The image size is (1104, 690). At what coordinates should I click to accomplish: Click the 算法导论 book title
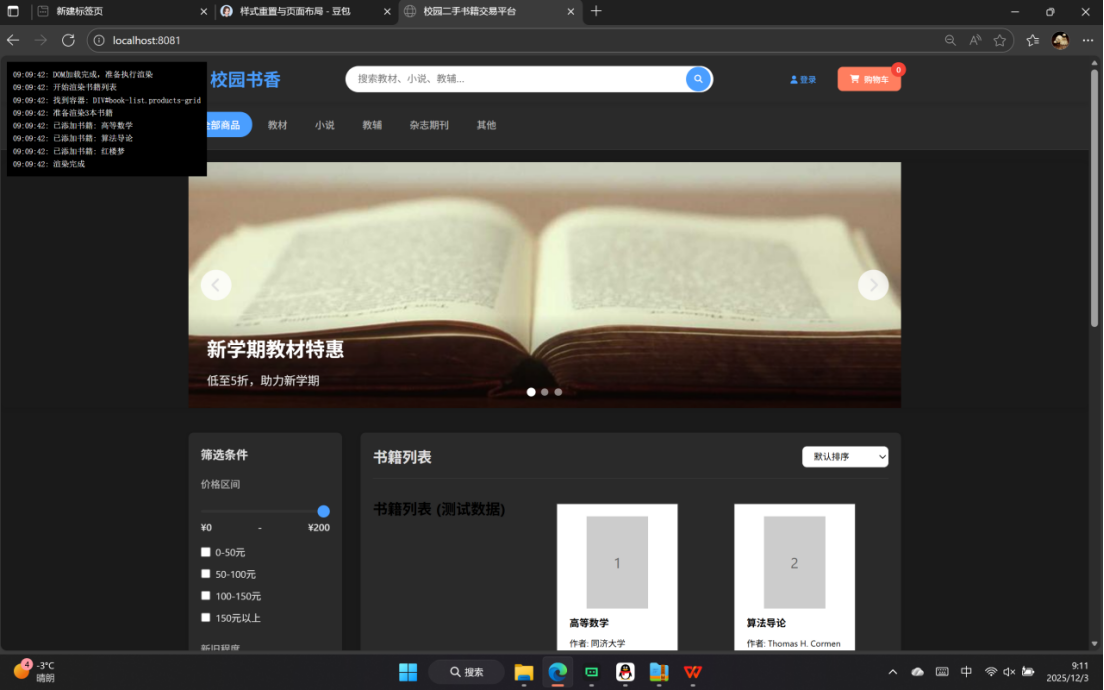point(766,623)
